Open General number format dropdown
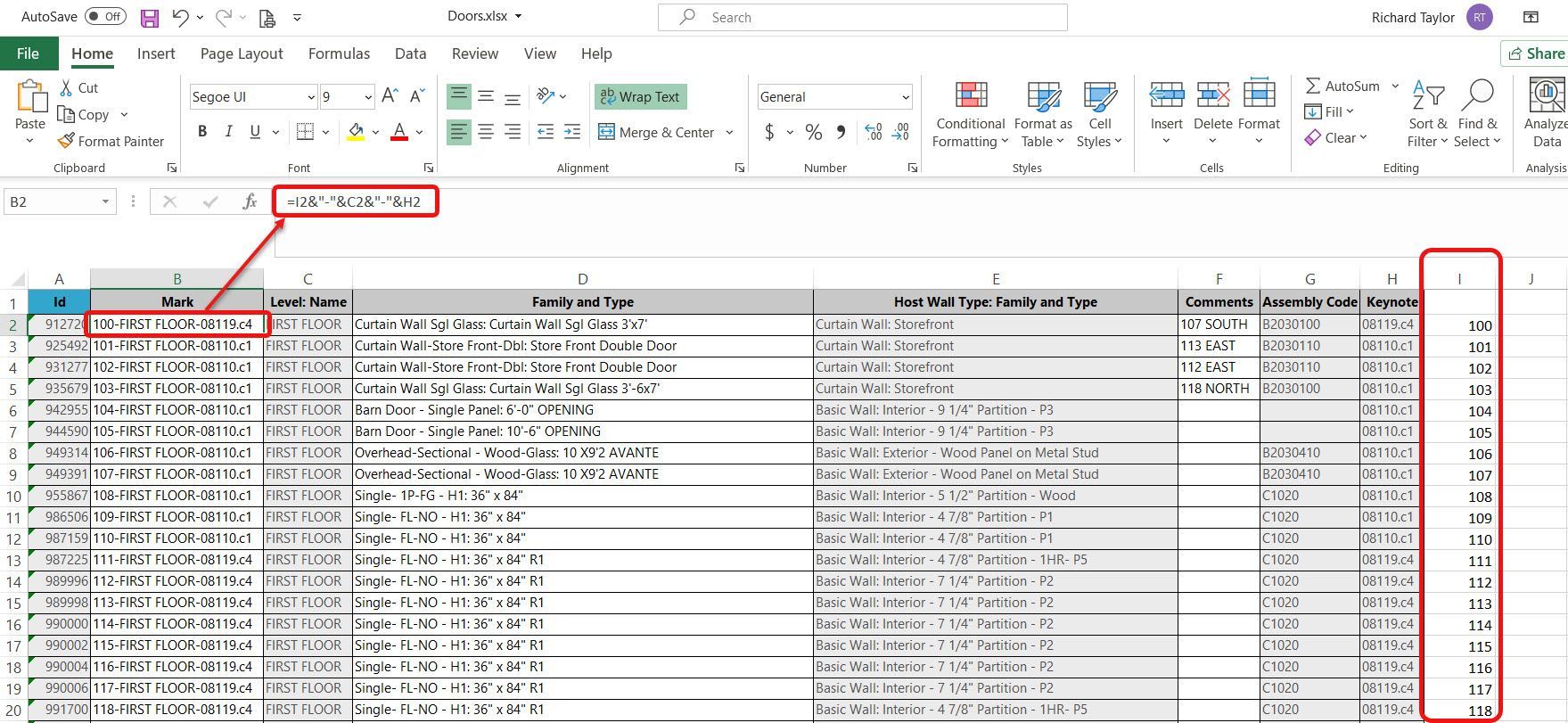Viewport: 1568px width, 723px height. click(x=906, y=97)
